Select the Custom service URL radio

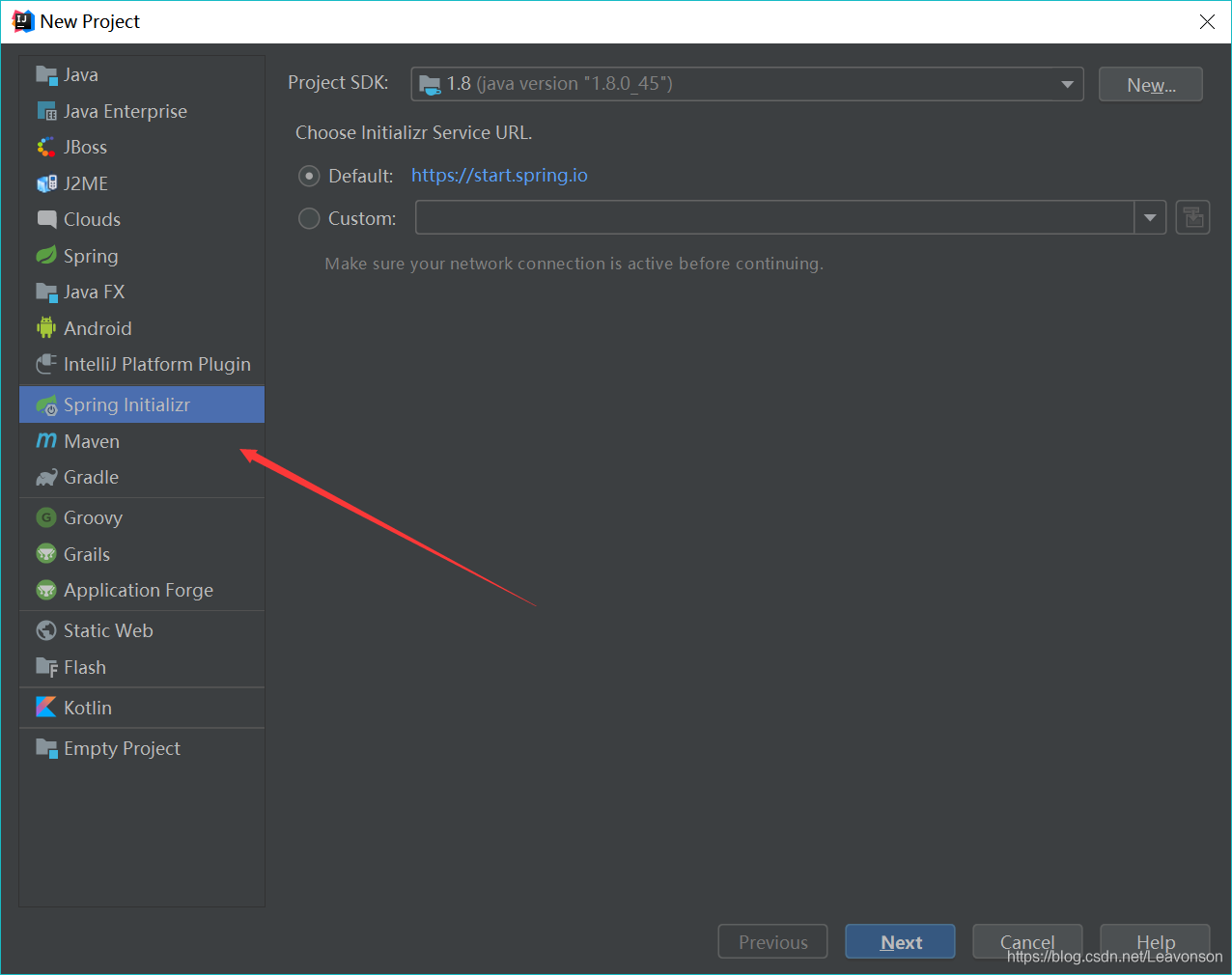pyautogui.click(x=309, y=218)
